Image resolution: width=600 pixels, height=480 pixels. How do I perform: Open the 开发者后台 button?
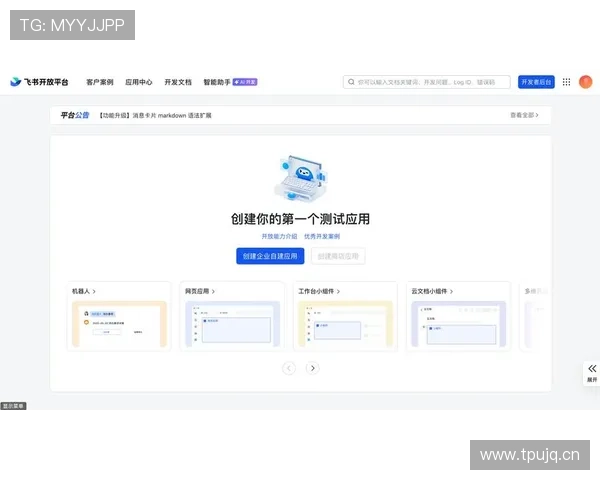tap(536, 82)
